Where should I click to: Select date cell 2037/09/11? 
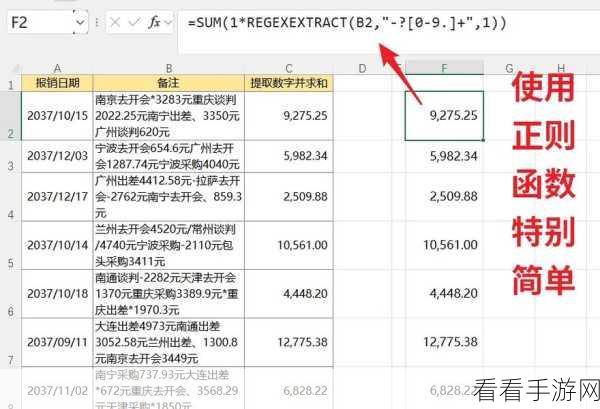(x=57, y=342)
